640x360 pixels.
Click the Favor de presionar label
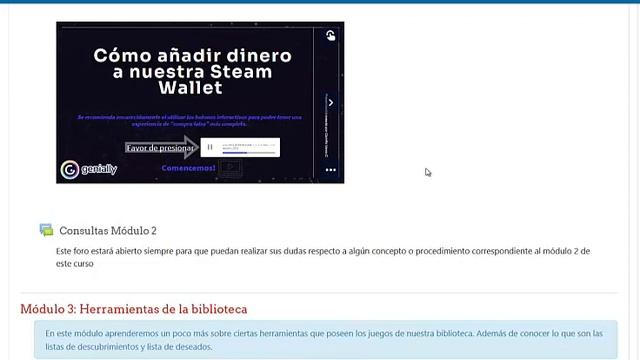(160, 148)
